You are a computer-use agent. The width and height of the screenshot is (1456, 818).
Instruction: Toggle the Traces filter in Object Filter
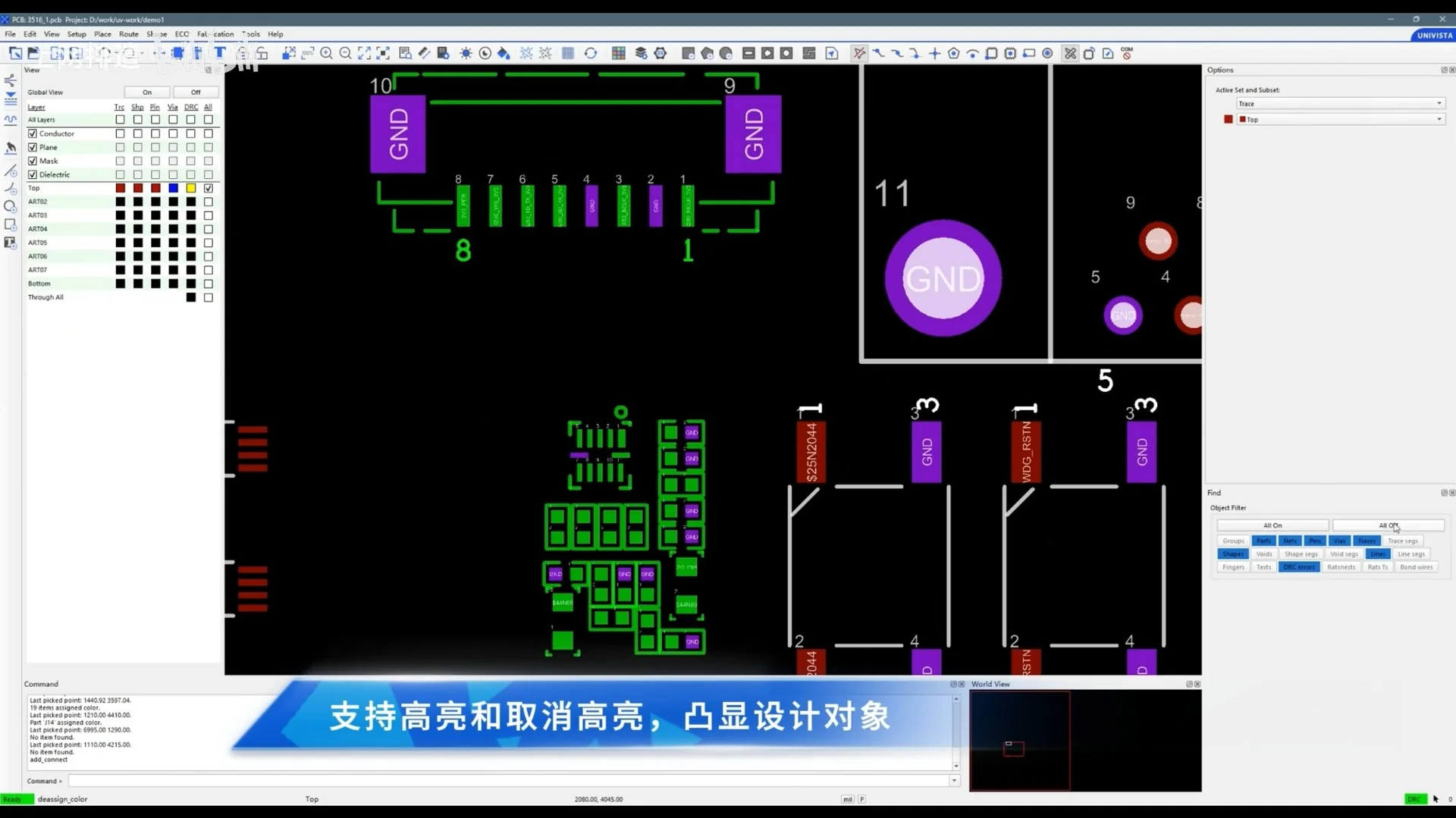tap(1366, 541)
